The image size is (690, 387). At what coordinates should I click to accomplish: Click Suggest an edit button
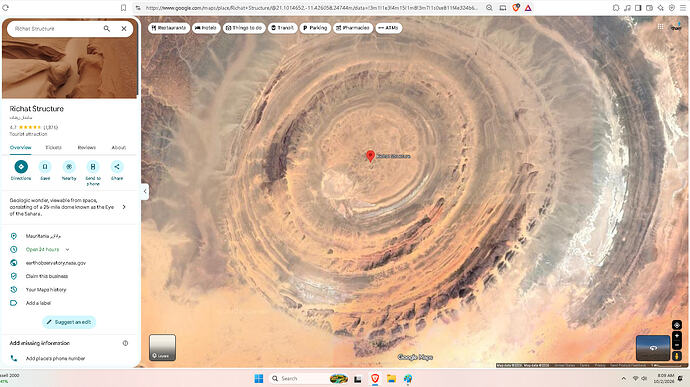click(x=69, y=322)
